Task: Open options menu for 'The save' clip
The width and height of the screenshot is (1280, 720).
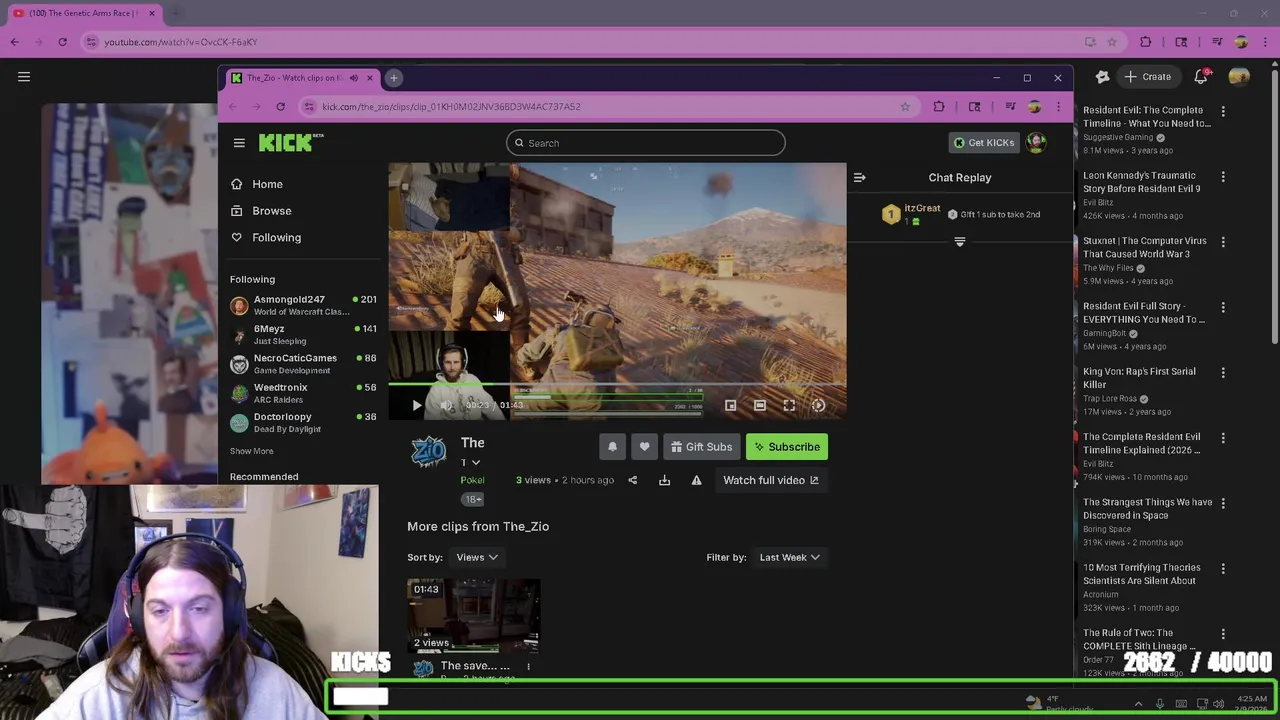Action: click(x=528, y=666)
